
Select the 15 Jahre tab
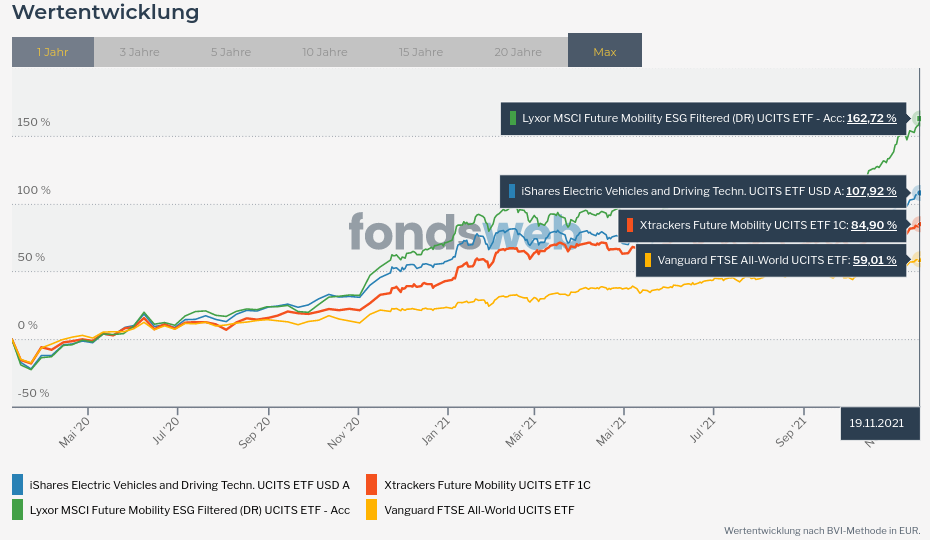(420, 51)
